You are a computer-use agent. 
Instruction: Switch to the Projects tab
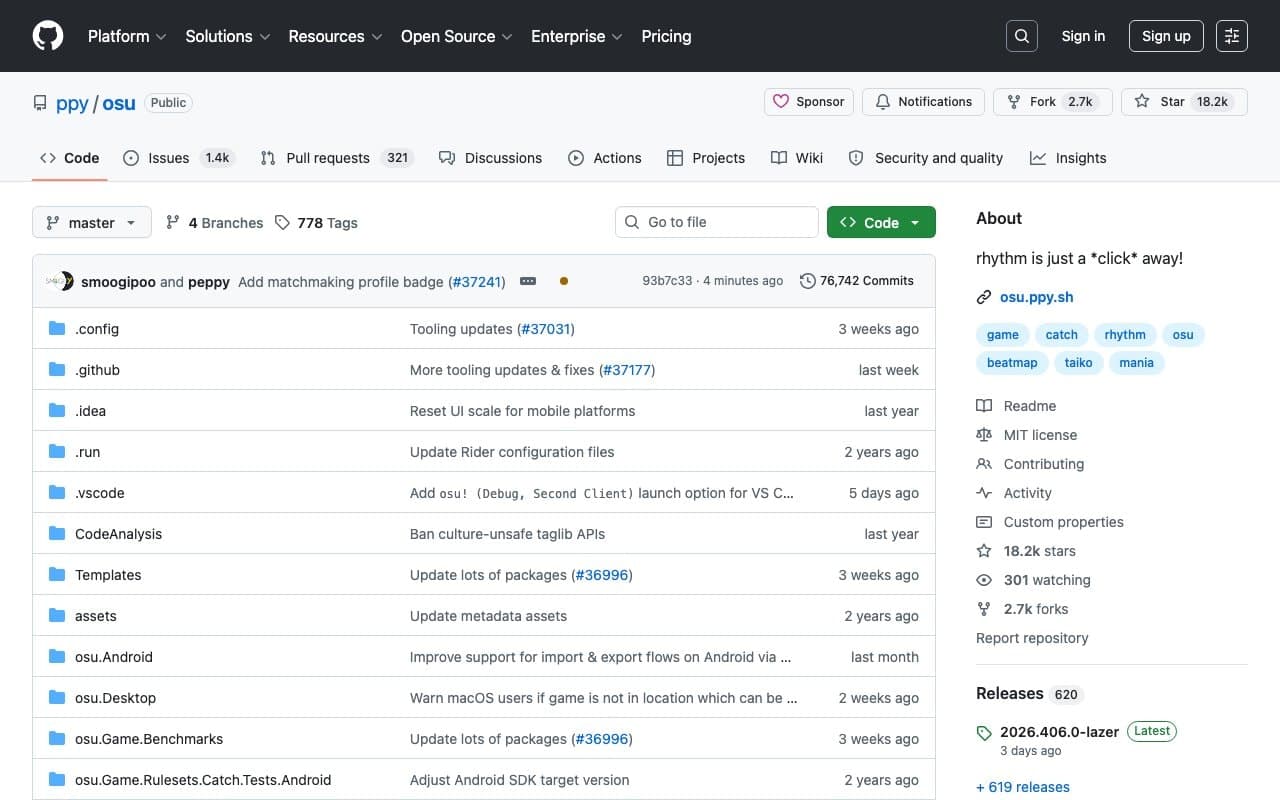[x=706, y=158]
